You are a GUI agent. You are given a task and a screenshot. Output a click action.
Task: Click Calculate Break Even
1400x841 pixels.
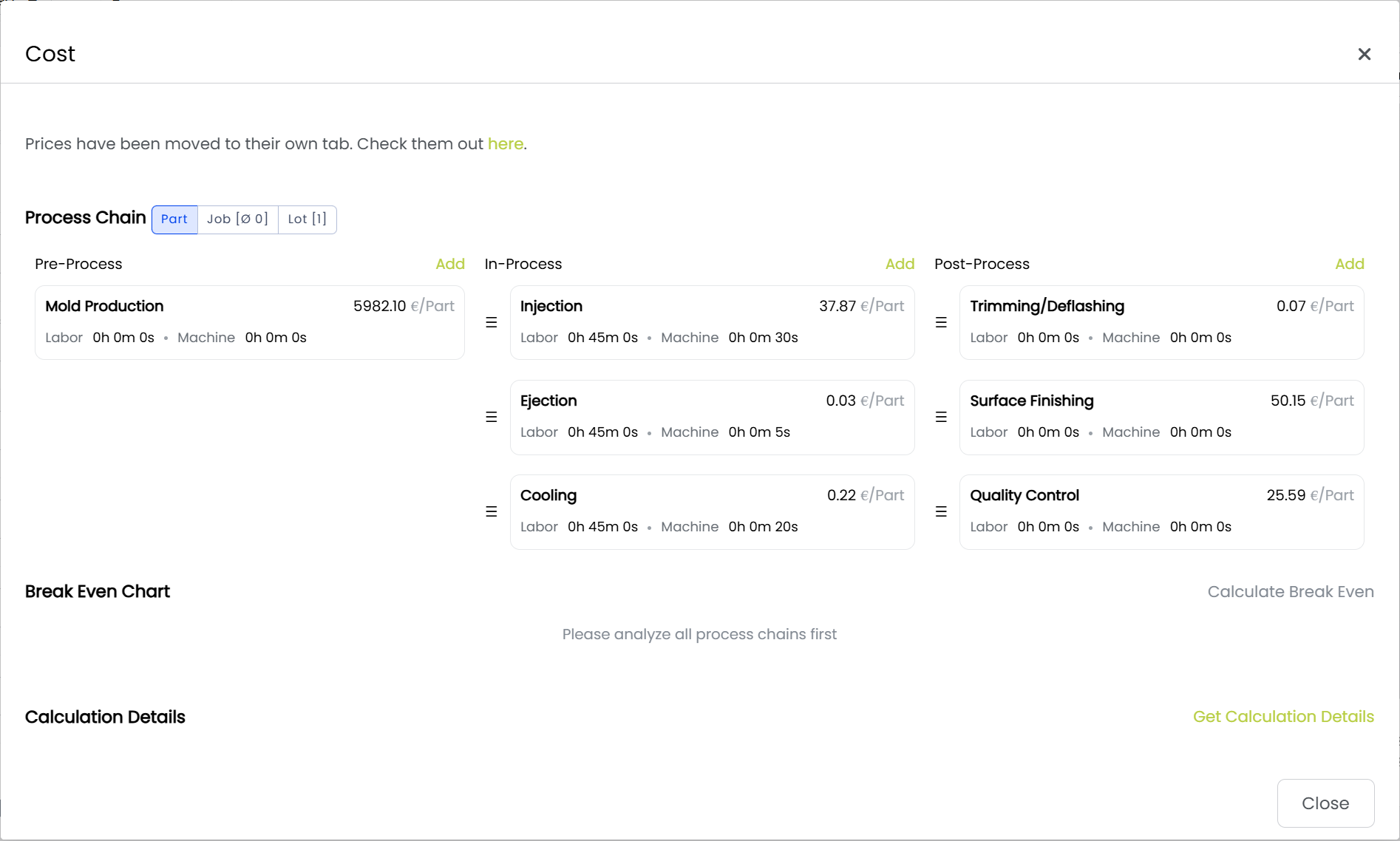click(1290, 592)
